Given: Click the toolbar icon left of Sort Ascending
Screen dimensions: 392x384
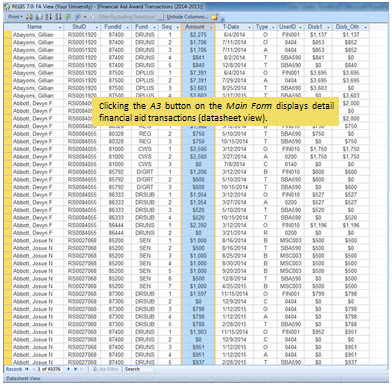Looking at the screenshot, I should (x=39, y=17).
